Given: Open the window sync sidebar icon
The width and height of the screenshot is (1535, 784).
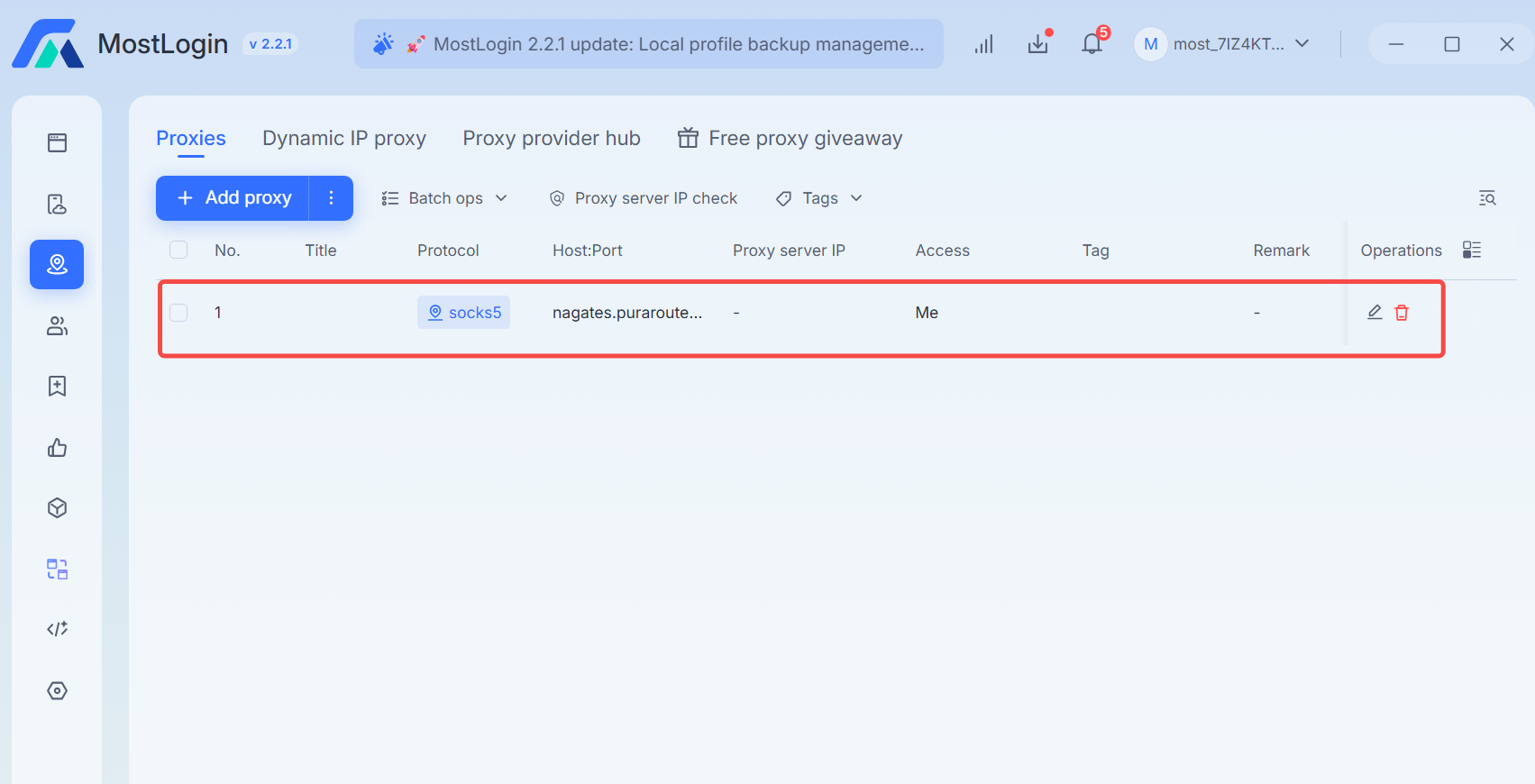Looking at the screenshot, I should [57, 569].
